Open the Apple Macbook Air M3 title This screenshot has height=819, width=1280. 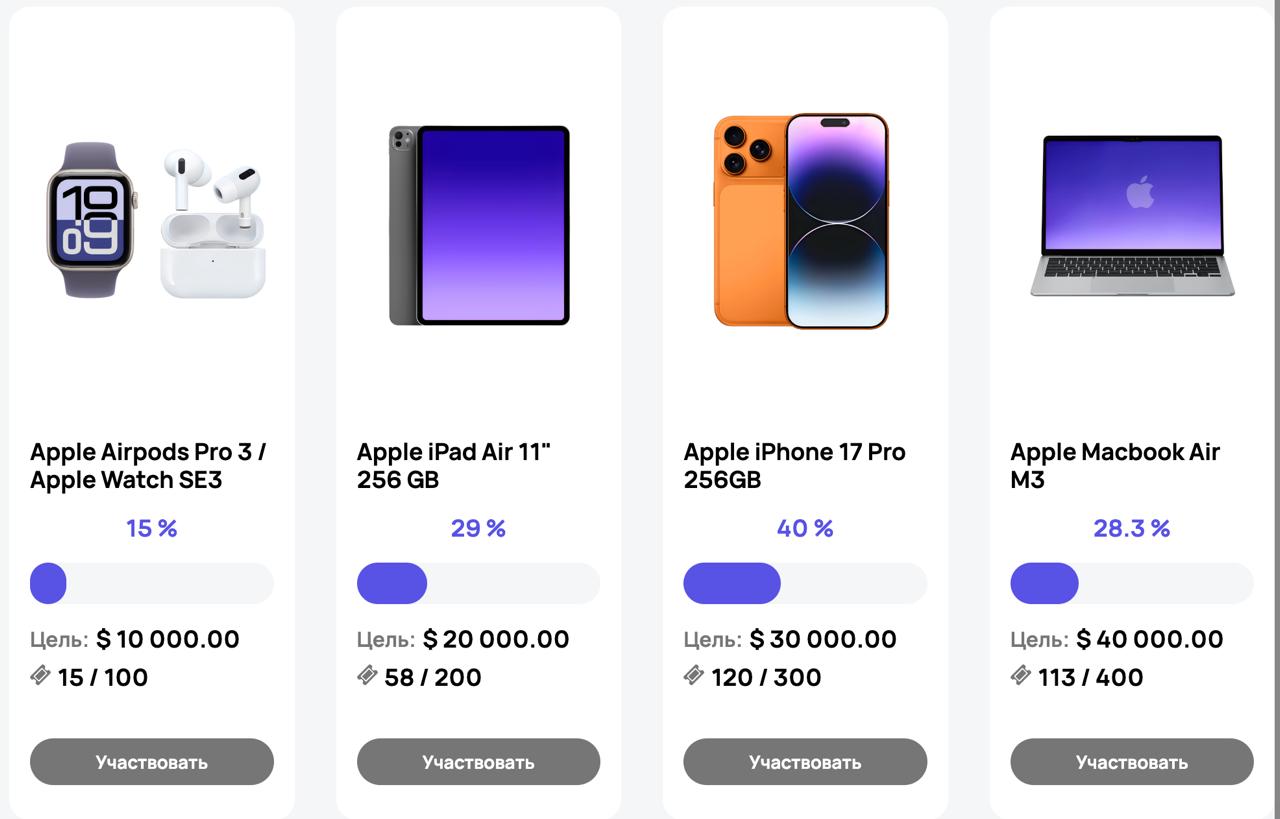(1115, 466)
